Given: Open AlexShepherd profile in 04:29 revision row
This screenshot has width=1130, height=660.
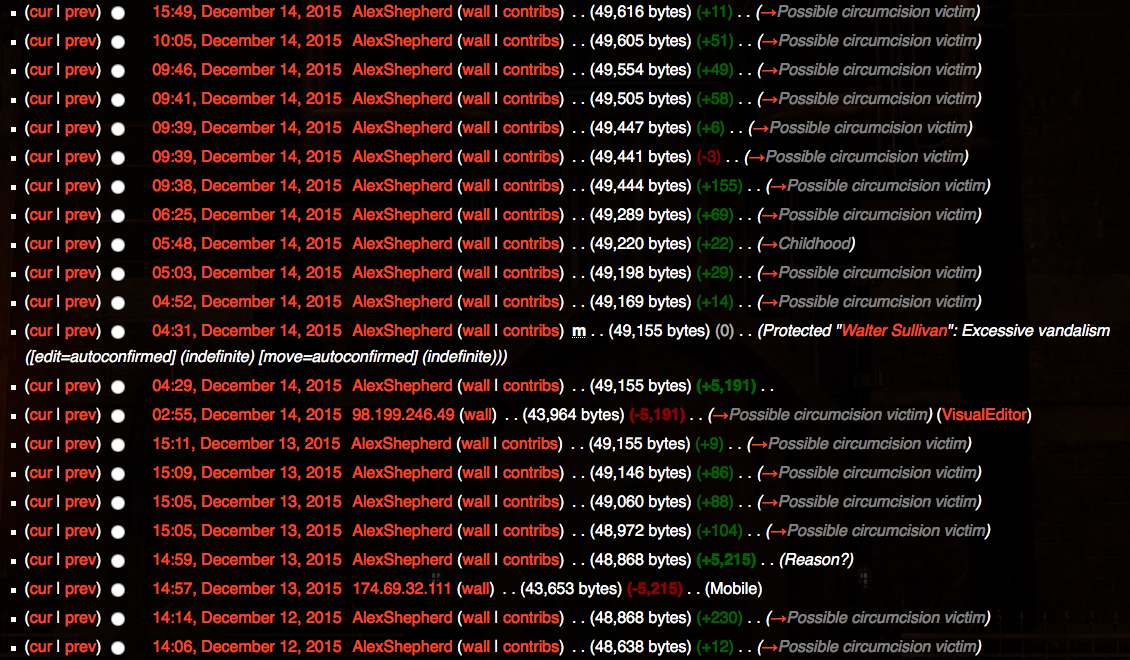Looking at the screenshot, I should coord(402,386).
